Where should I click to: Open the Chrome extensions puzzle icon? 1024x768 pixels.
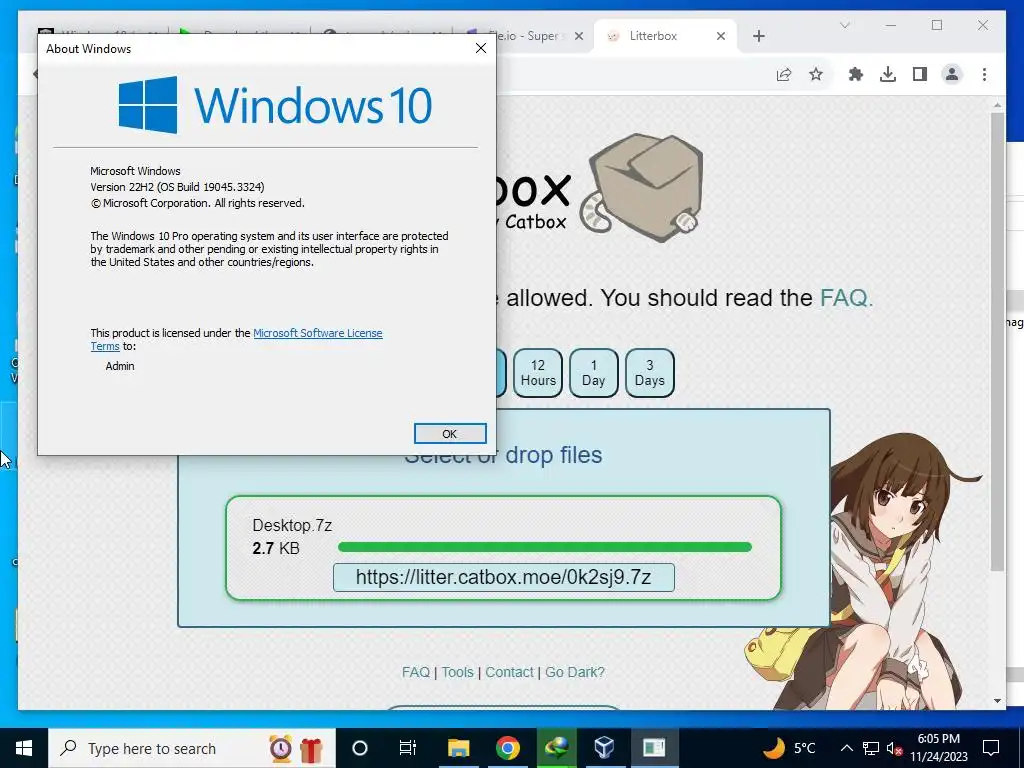856,74
